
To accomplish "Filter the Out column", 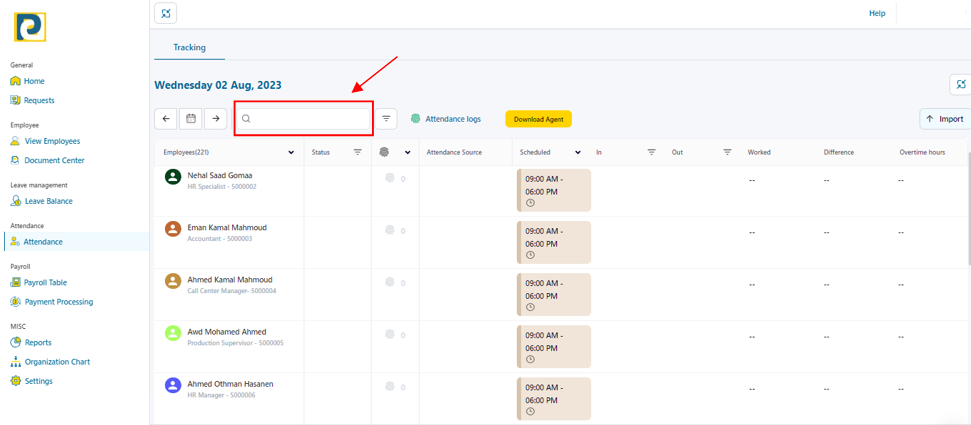I will [728, 152].
